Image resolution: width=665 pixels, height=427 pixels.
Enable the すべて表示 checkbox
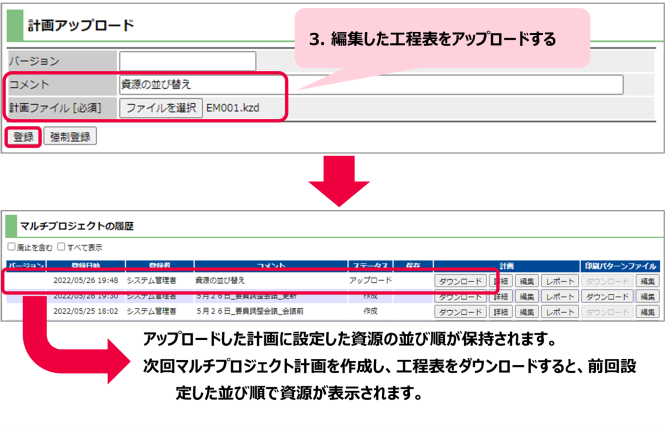[62, 247]
